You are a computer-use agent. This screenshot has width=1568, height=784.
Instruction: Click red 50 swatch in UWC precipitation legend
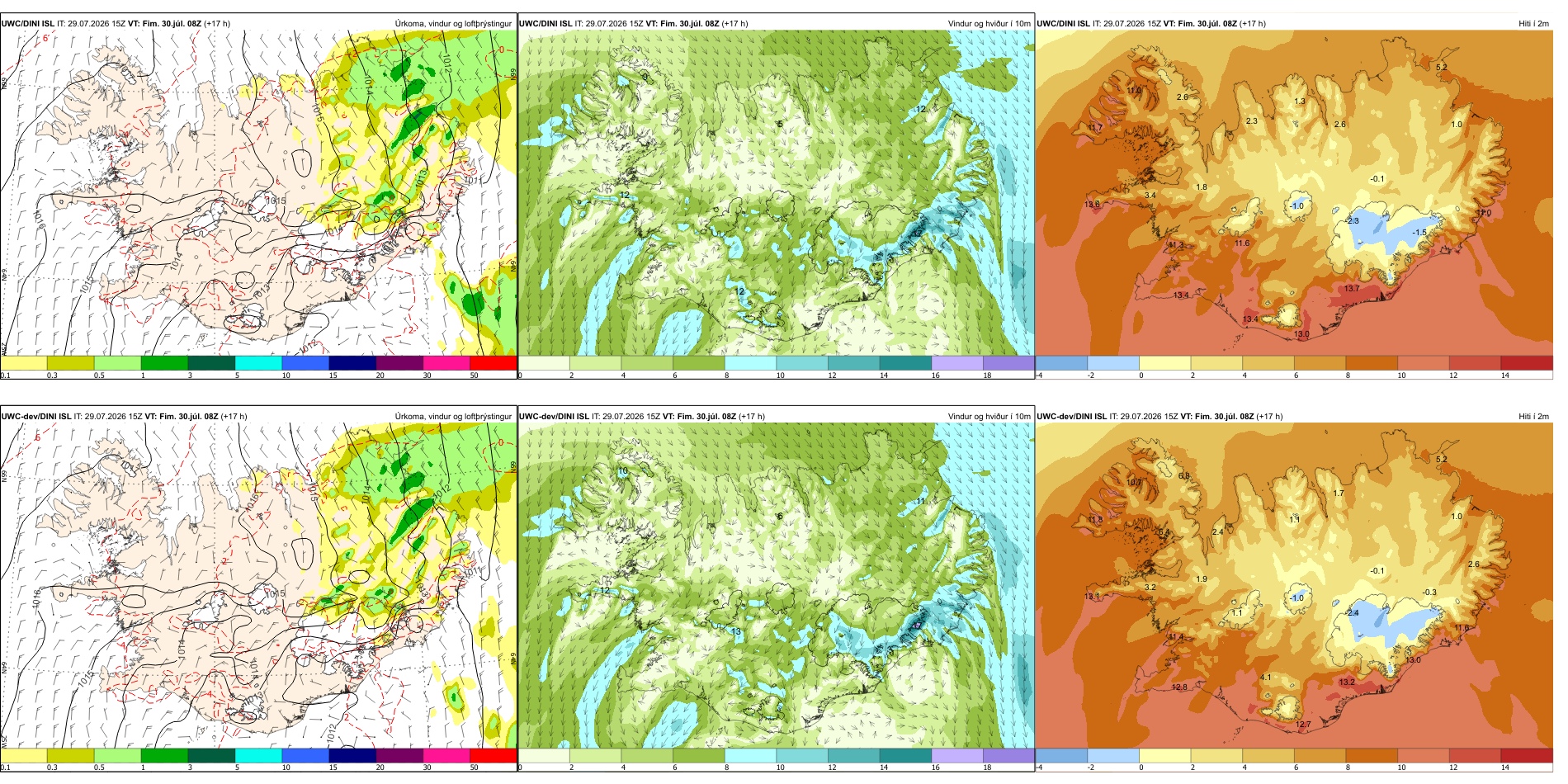493,363
